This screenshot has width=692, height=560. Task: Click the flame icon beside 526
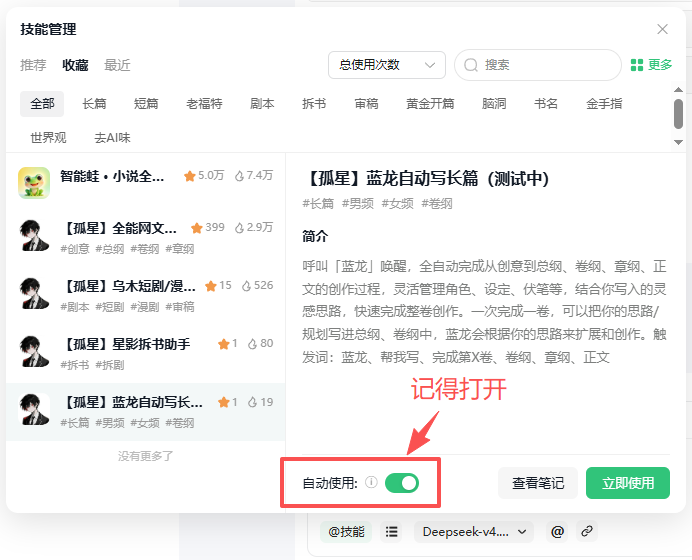point(246,286)
